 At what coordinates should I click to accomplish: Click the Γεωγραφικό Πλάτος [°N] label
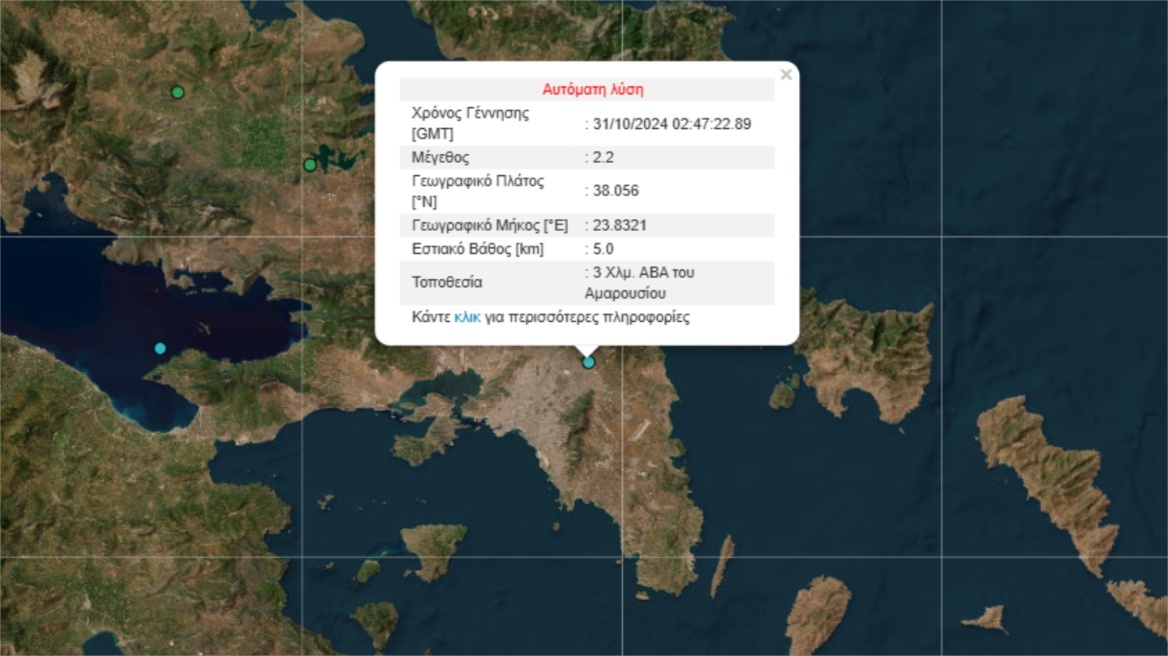click(x=477, y=189)
